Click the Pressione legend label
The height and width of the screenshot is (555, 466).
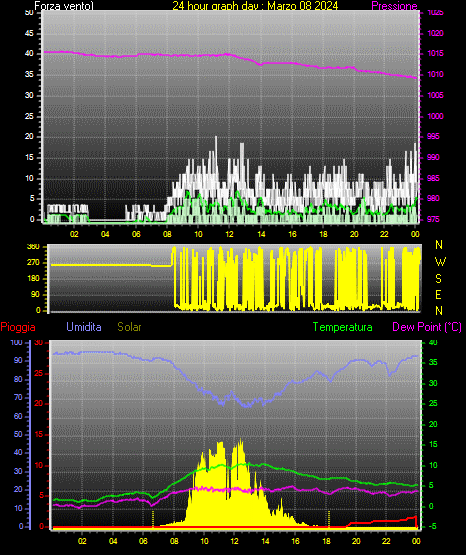pos(394,6)
